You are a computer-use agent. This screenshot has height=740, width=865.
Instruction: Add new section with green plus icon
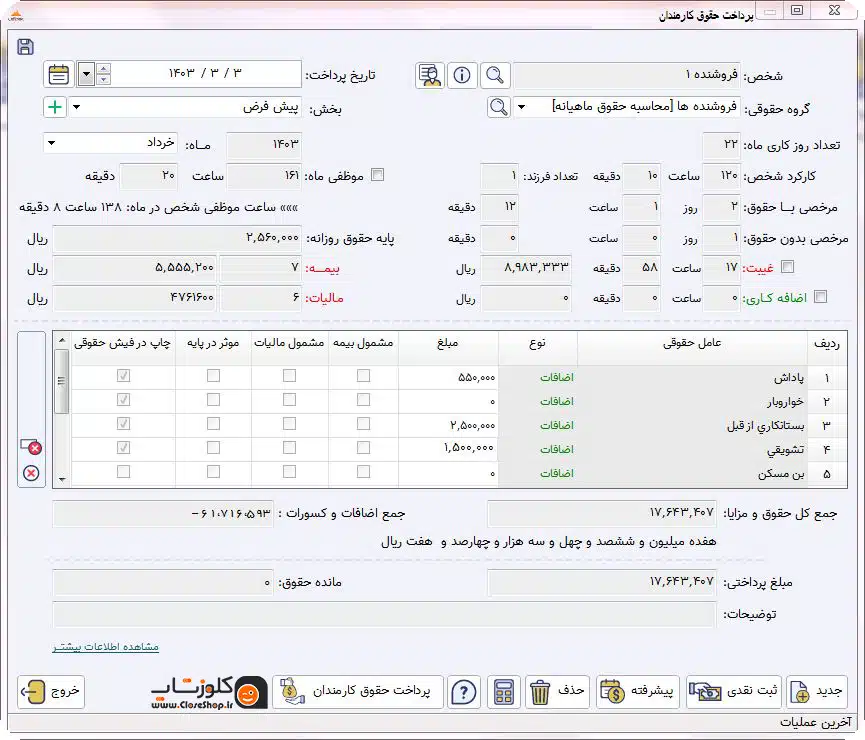[x=55, y=107]
